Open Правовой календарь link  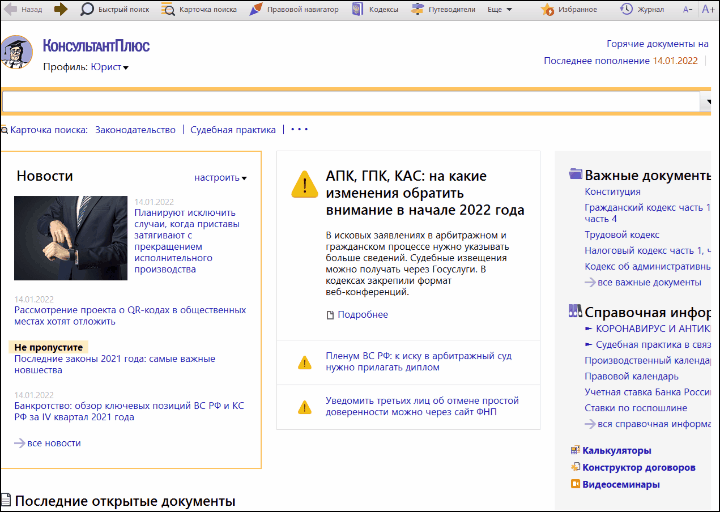pyautogui.click(x=631, y=376)
